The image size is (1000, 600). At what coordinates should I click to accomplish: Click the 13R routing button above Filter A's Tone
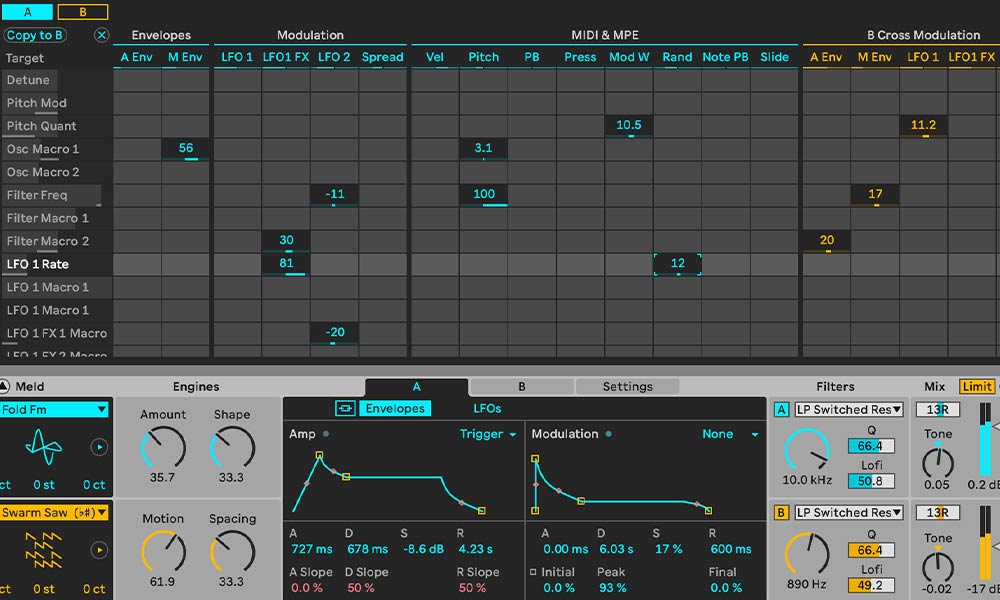click(x=938, y=409)
